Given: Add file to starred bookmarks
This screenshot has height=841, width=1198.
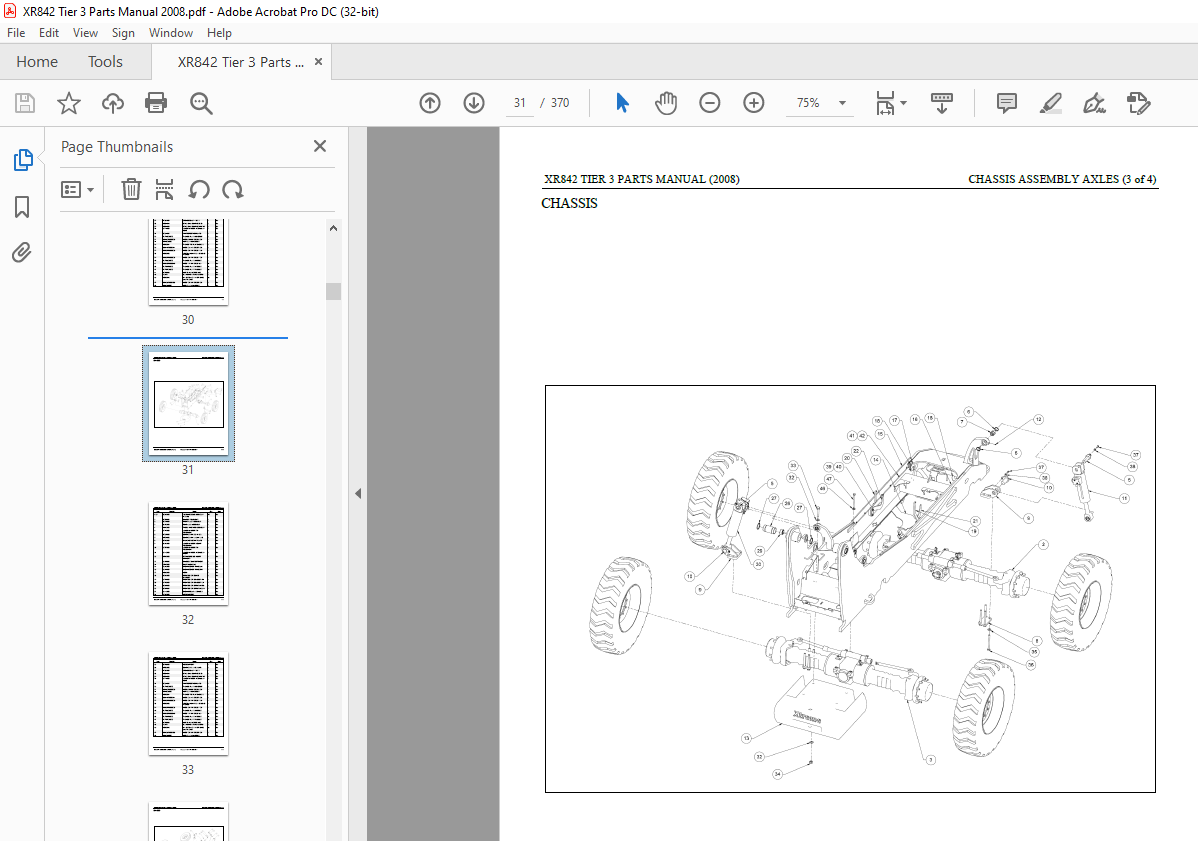Looking at the screenshot, I should (x=69, y=103).
